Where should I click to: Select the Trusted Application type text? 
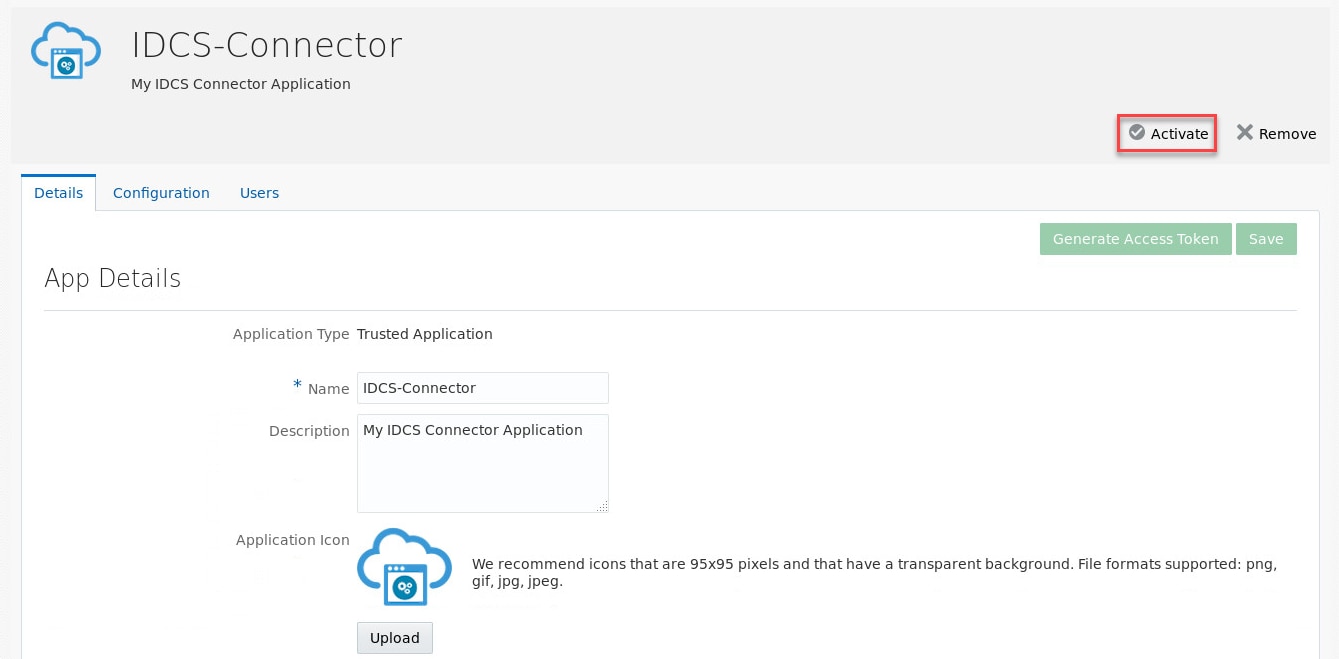point(424,334)
